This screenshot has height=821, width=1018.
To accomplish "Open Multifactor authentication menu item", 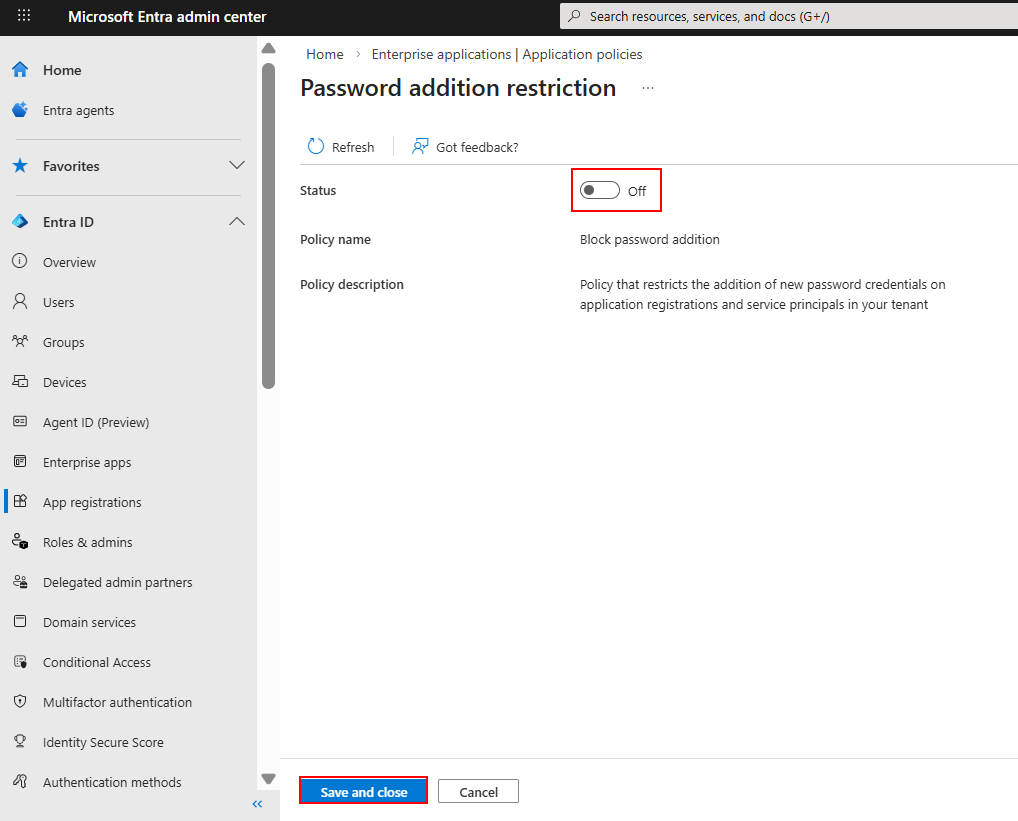I will pos(118,702).
